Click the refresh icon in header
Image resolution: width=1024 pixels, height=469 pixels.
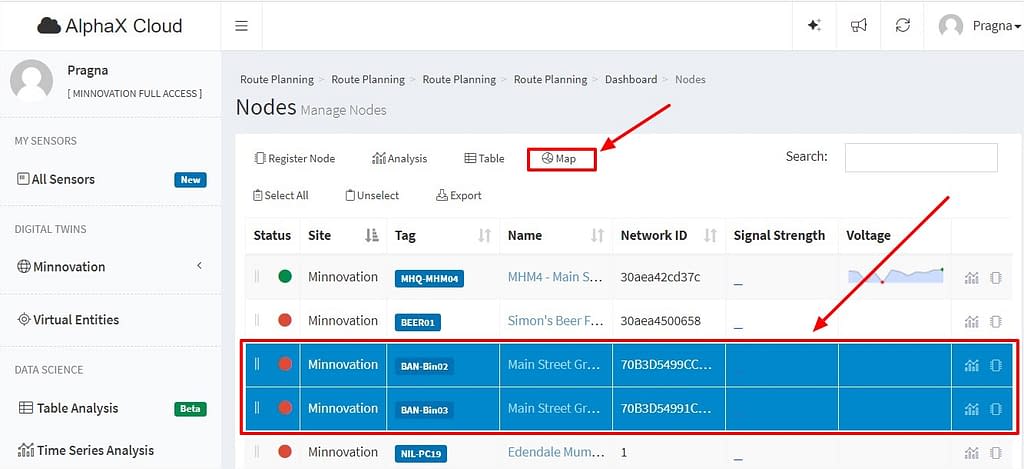click(x=903, y=25)
